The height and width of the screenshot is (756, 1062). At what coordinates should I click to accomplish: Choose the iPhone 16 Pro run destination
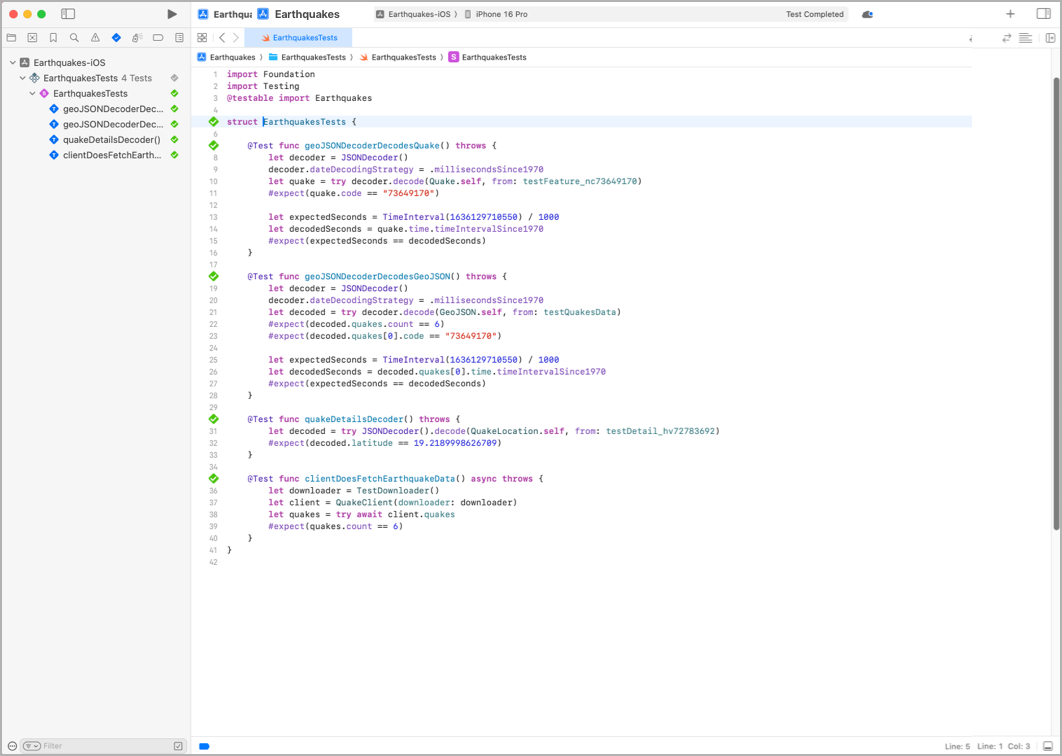tap(496, 14)
